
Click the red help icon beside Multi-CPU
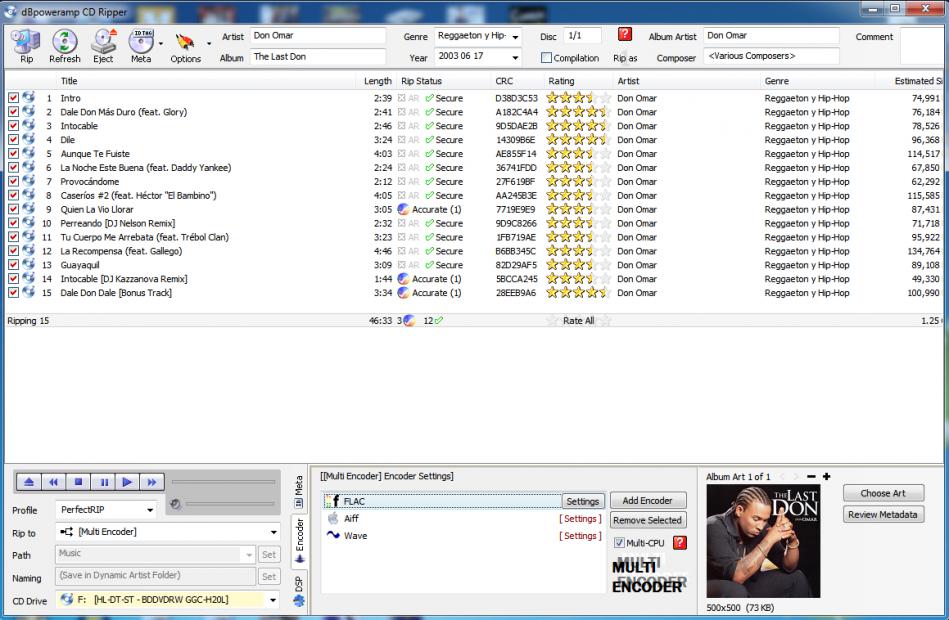coord(680,543)
